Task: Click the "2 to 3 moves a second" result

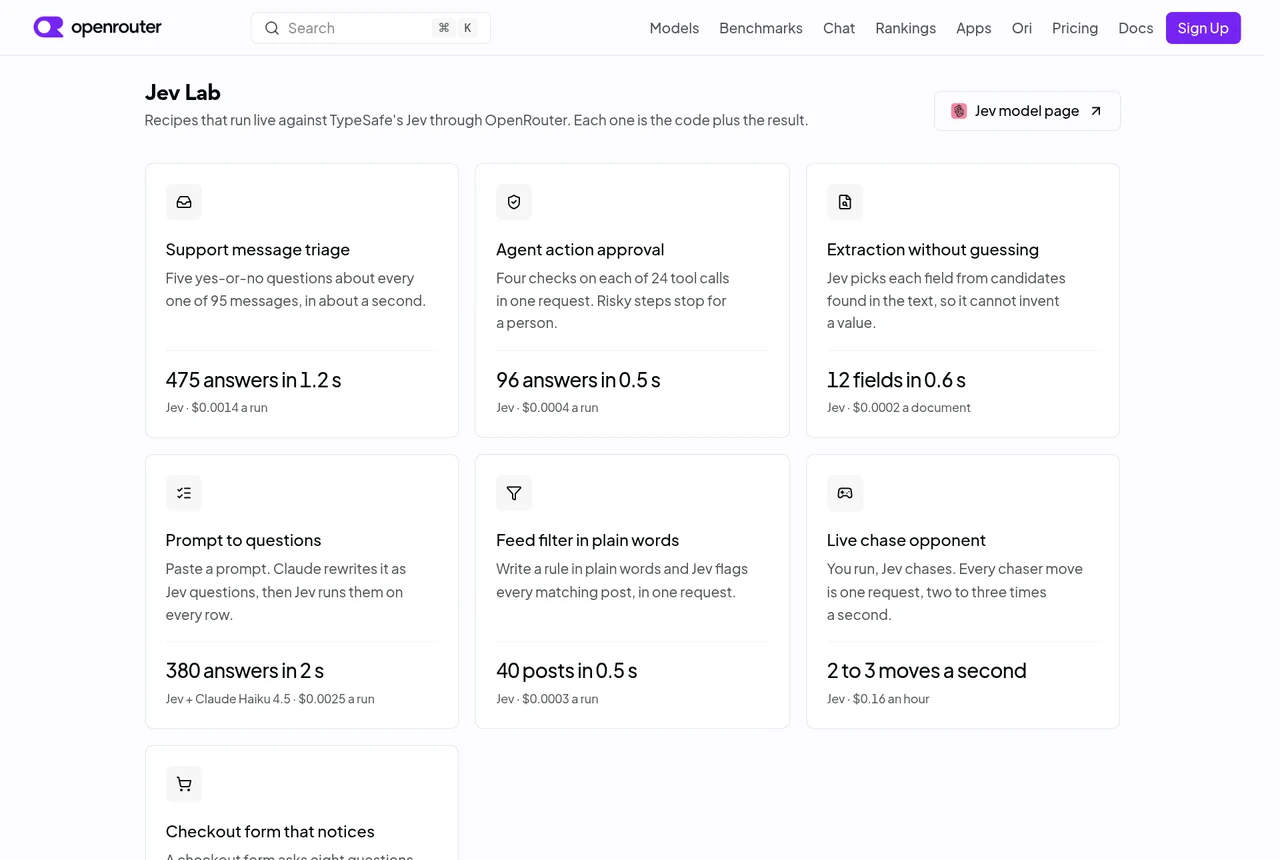Action: (926, 671)
